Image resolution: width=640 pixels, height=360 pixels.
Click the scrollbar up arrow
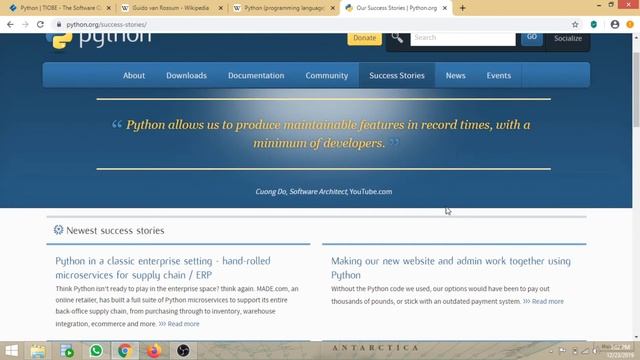636,37
